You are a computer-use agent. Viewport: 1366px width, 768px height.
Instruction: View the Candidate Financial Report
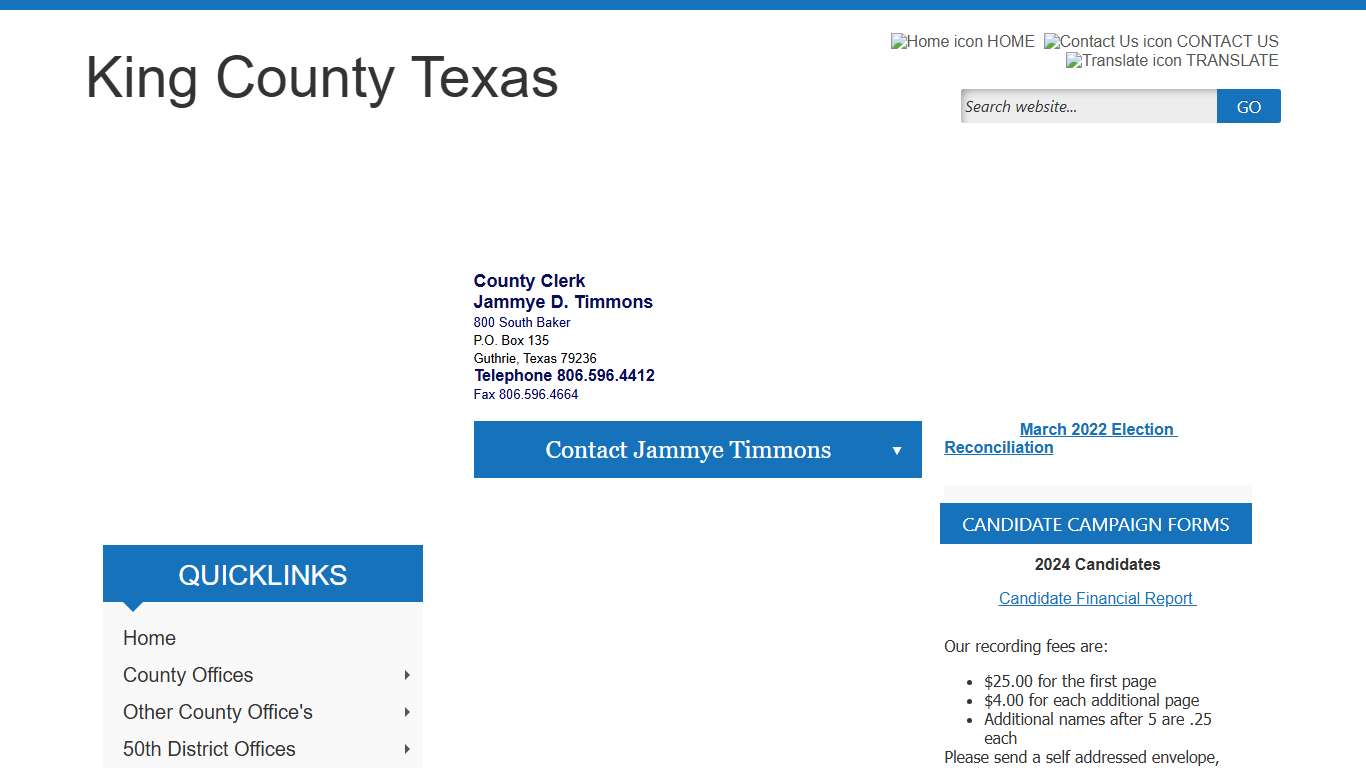click(1096, 598)
